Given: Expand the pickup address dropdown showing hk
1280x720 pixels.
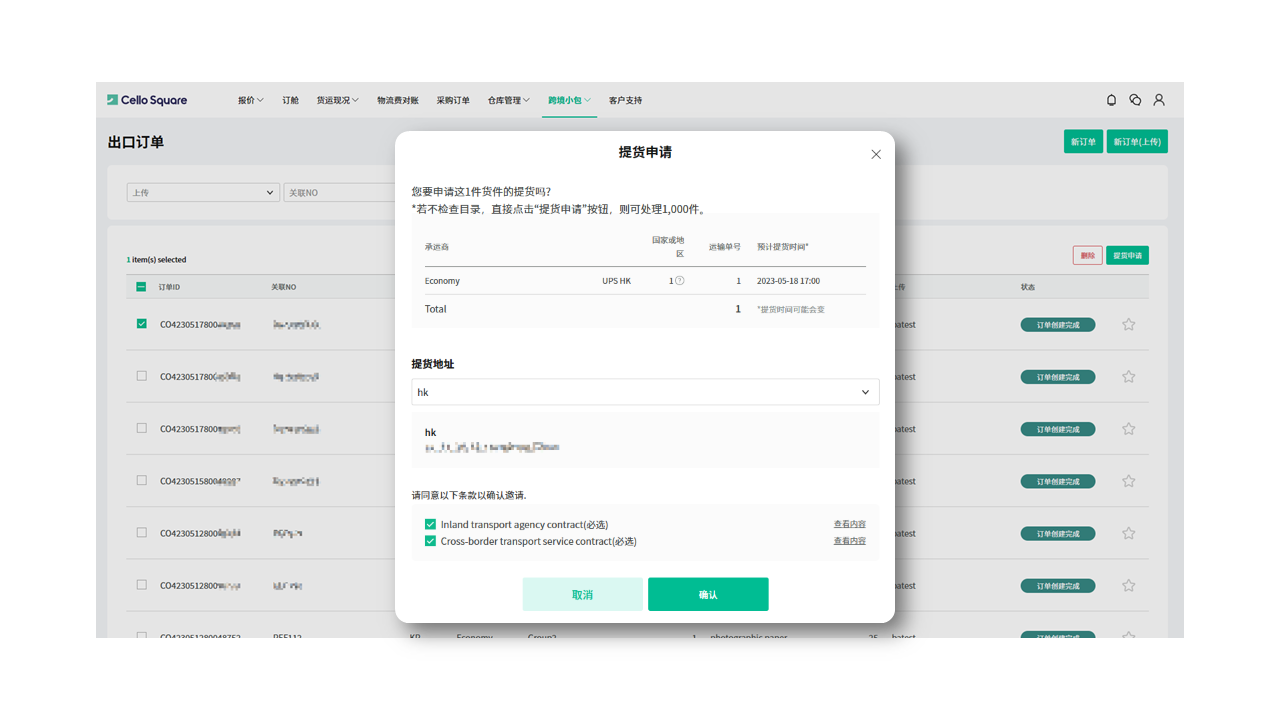Looking at the screenshot, I should click(645, 392).
